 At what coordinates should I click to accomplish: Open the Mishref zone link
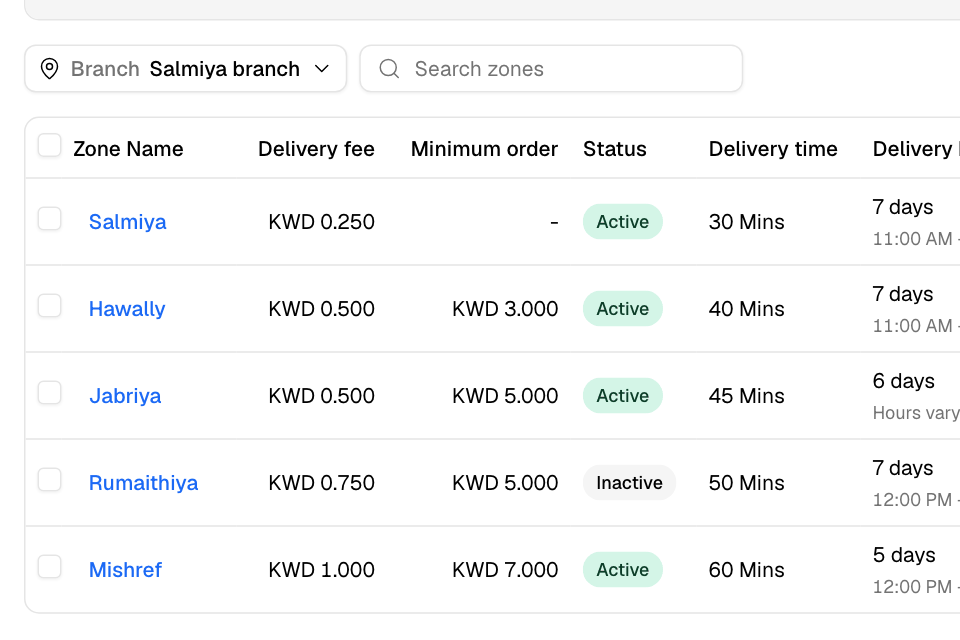click(x=125, y=570)
